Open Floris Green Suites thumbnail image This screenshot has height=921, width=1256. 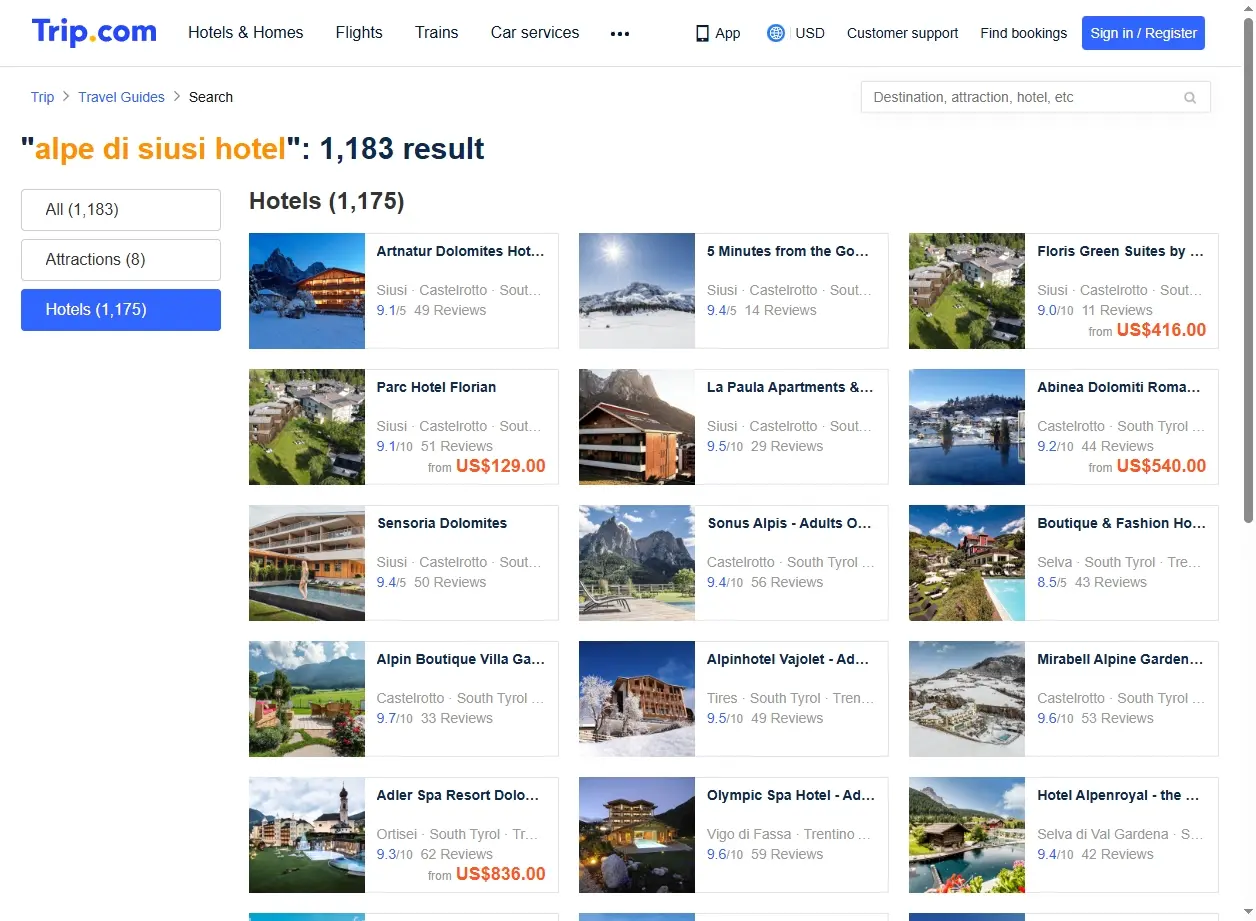click(967, 291)
